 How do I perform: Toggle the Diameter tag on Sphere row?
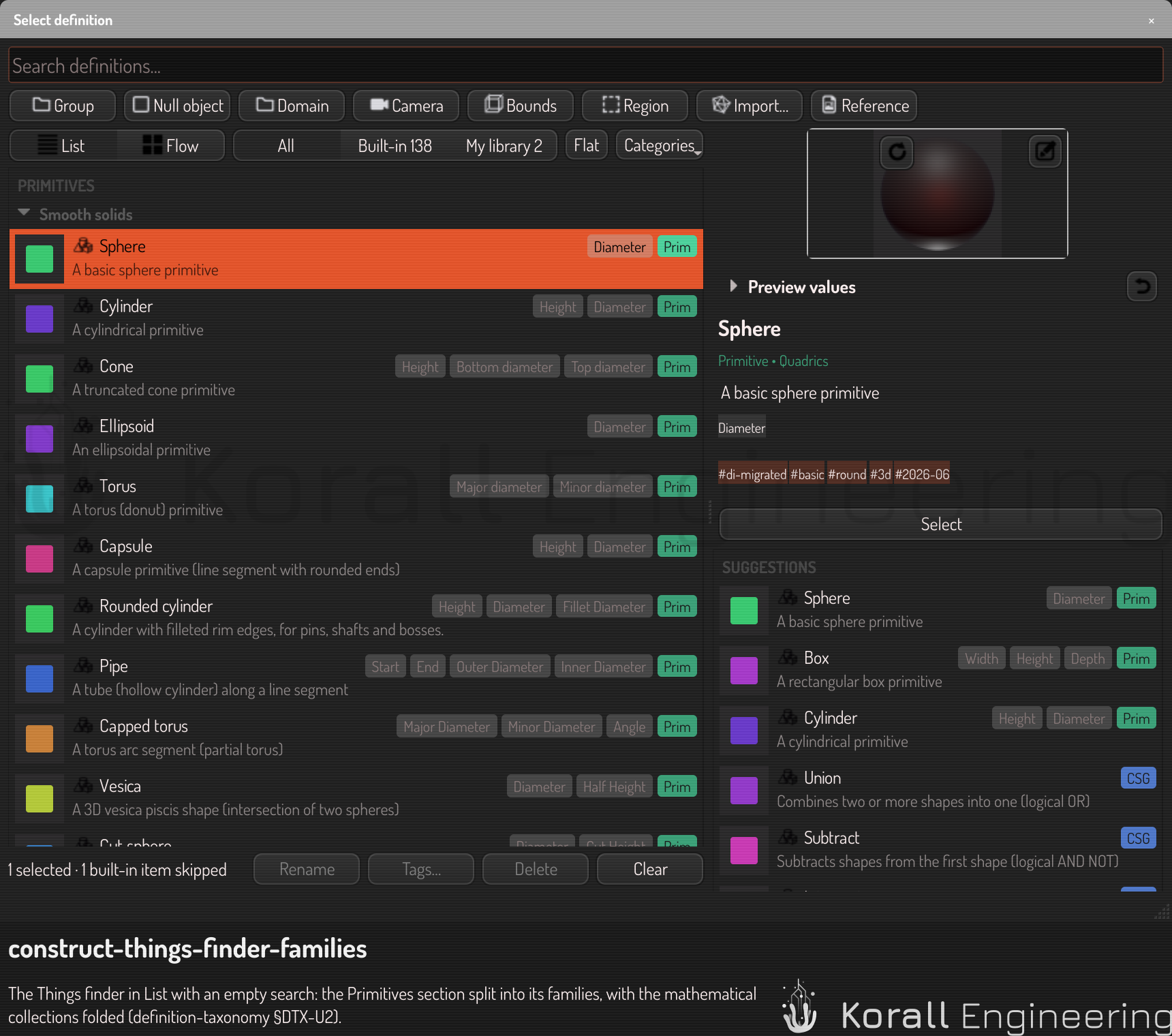click(x=619, y=247)
